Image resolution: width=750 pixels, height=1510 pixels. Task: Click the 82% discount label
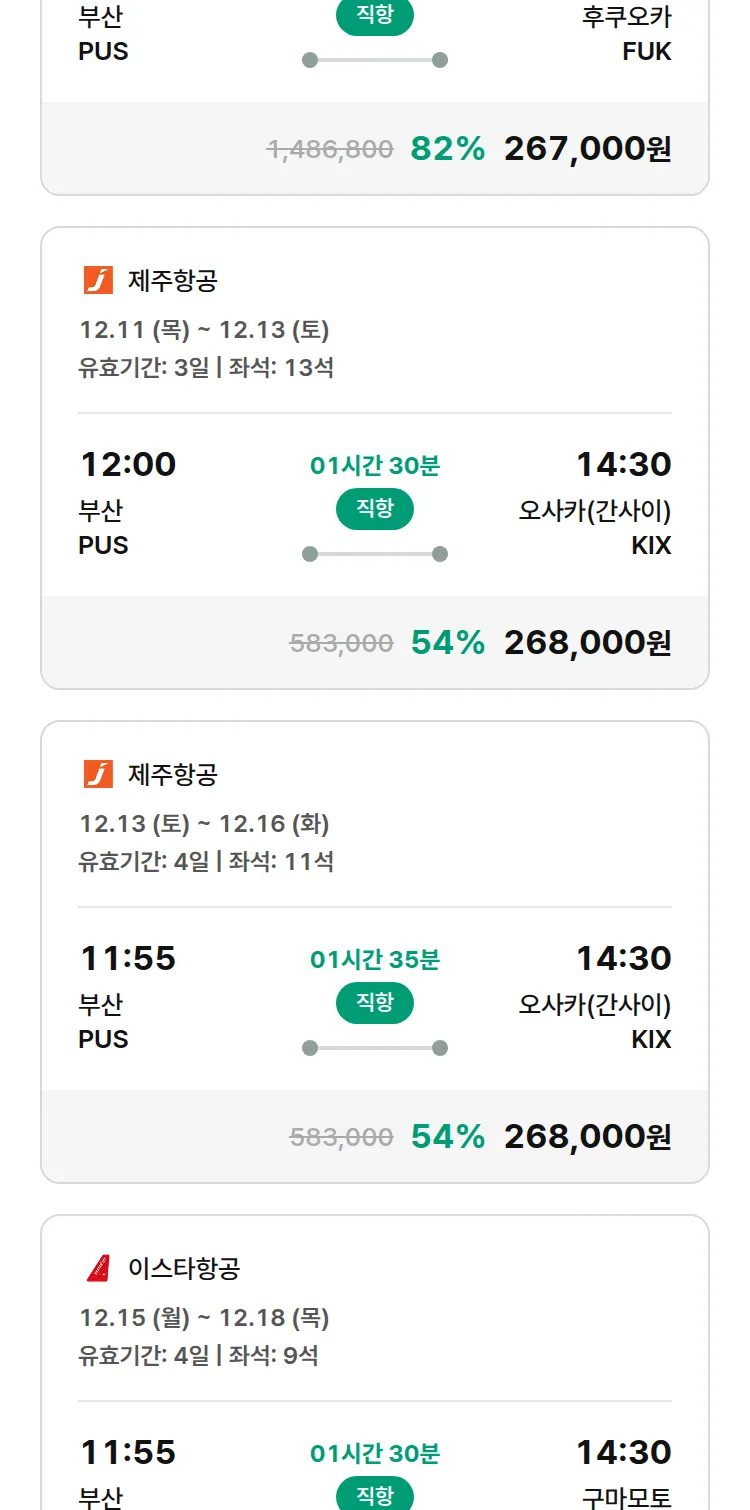point(447,149)
